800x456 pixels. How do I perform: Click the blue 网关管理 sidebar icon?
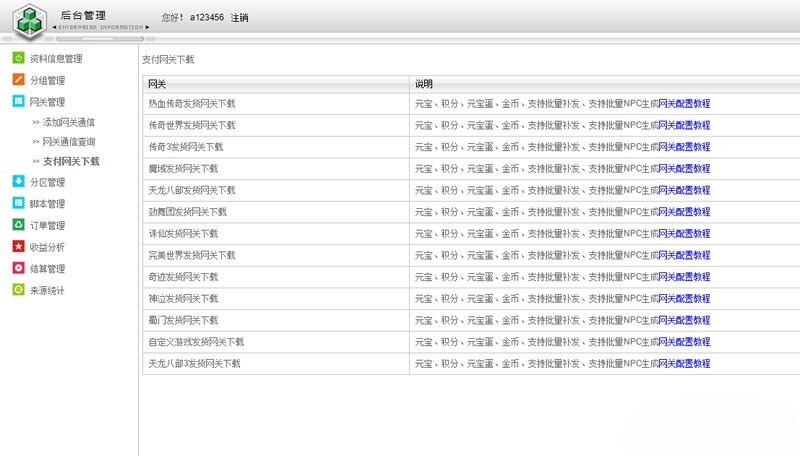coord(18,102)
